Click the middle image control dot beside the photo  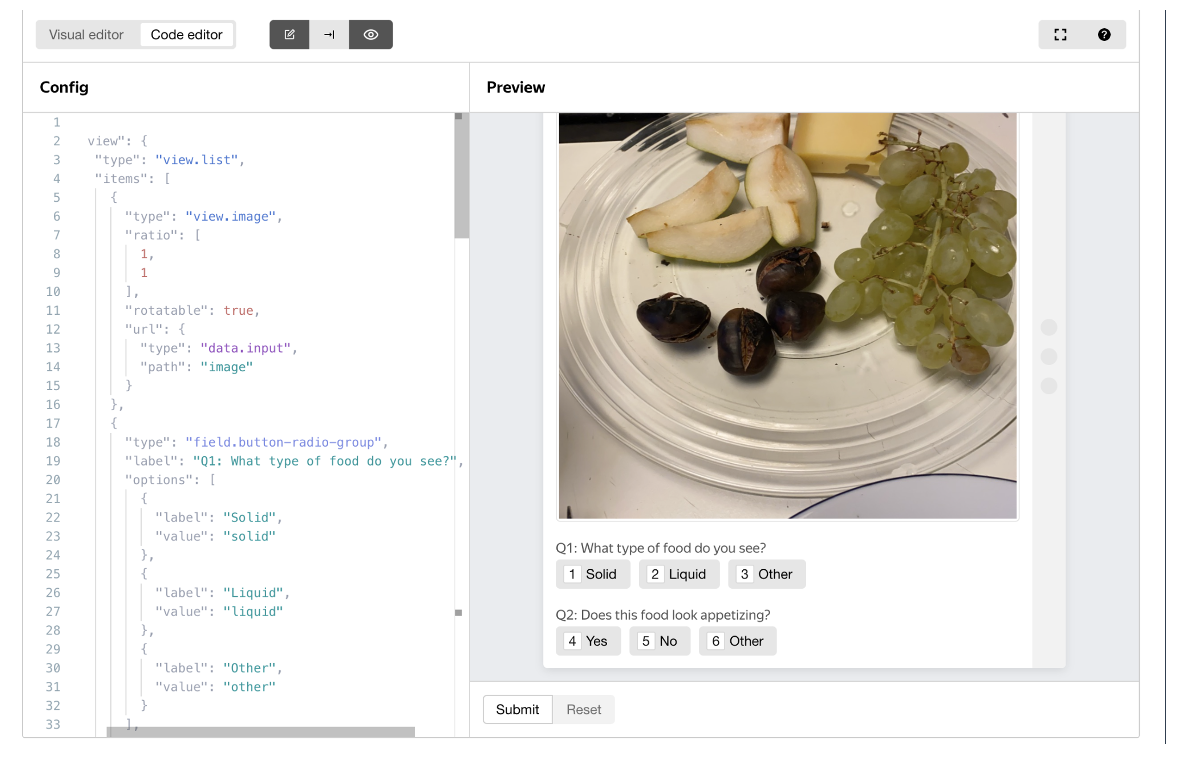1049,356
